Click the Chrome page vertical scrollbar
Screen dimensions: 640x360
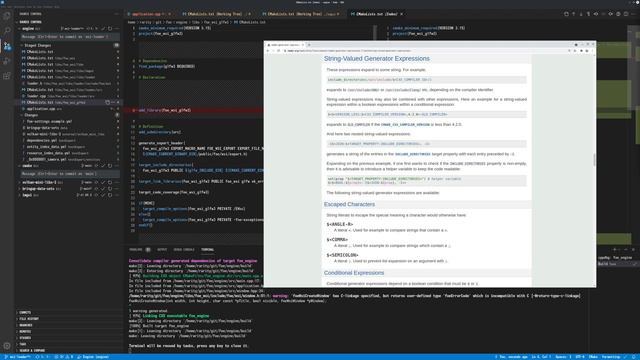click(594, 160)
